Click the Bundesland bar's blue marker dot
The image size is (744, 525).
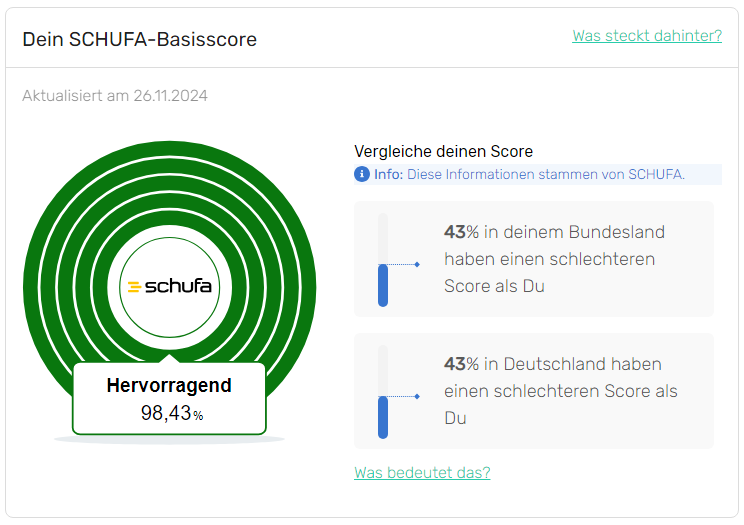coord(417,264)
